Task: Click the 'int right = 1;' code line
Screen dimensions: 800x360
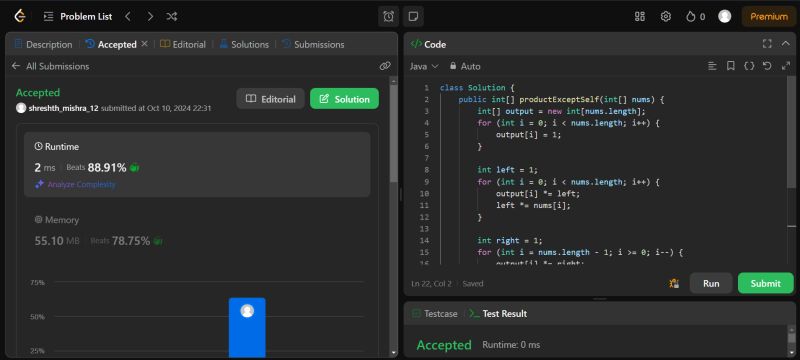Action: (510, 241)
